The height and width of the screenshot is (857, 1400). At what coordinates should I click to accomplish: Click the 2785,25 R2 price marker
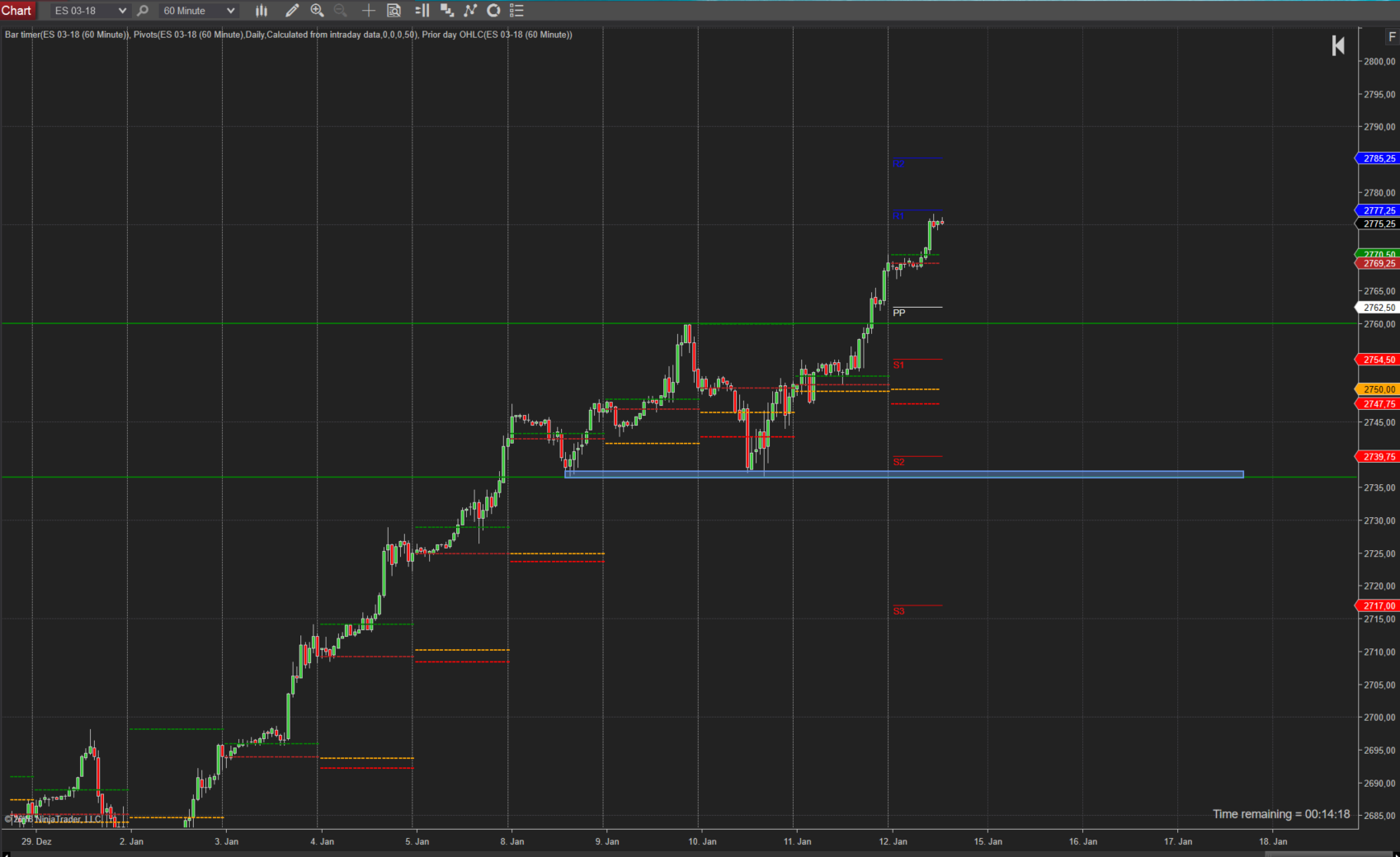pyautogui.click(x=1379, y=158)
